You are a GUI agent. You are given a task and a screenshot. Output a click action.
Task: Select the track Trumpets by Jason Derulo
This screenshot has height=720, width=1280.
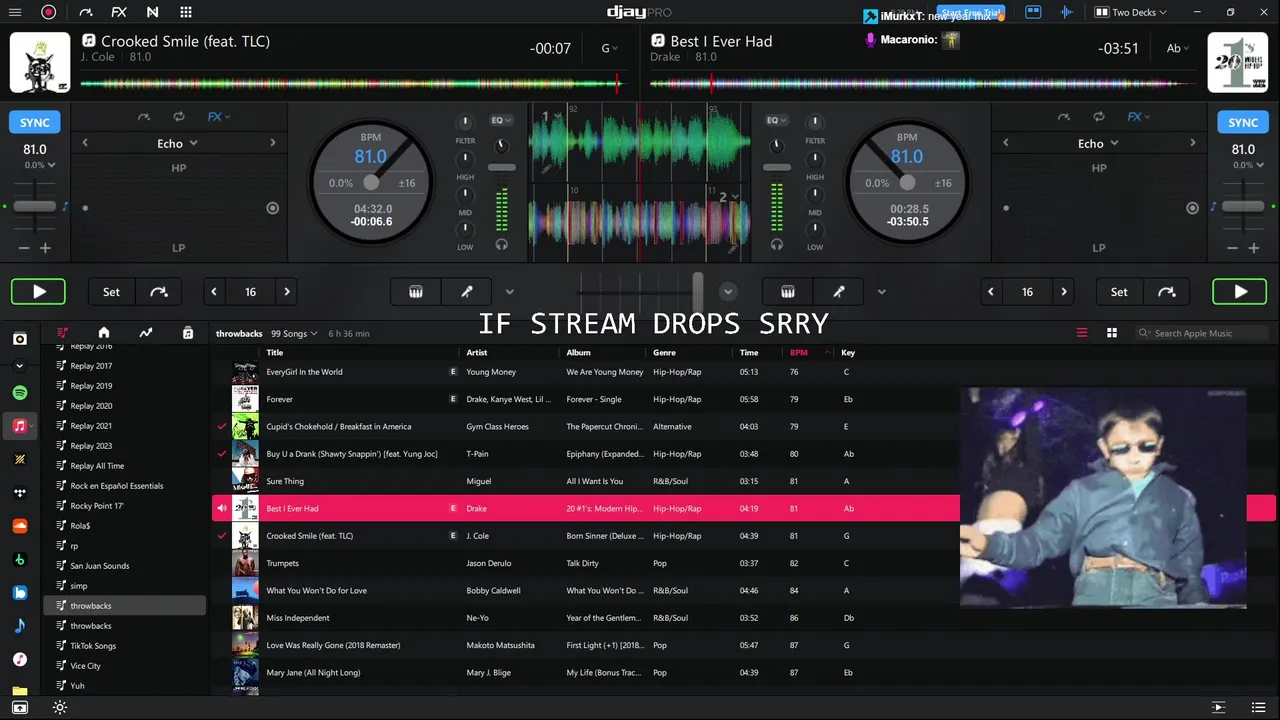[x=585, y=563]
